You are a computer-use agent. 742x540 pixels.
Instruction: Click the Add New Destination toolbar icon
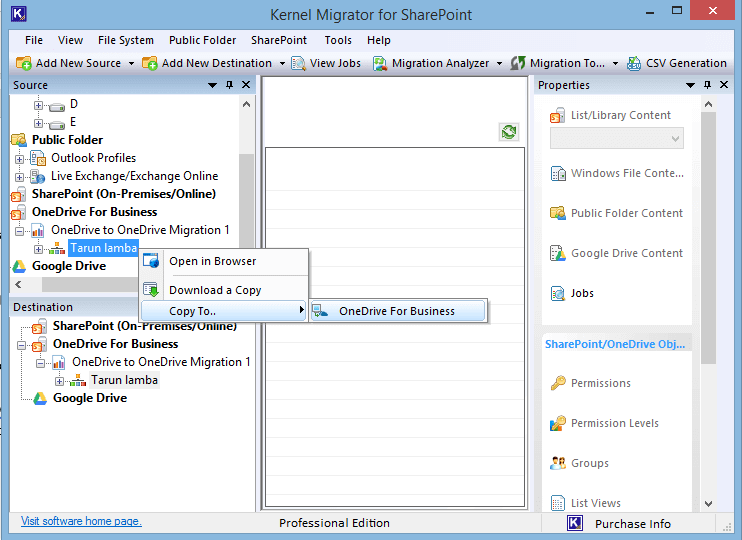(x=151, y=63)
